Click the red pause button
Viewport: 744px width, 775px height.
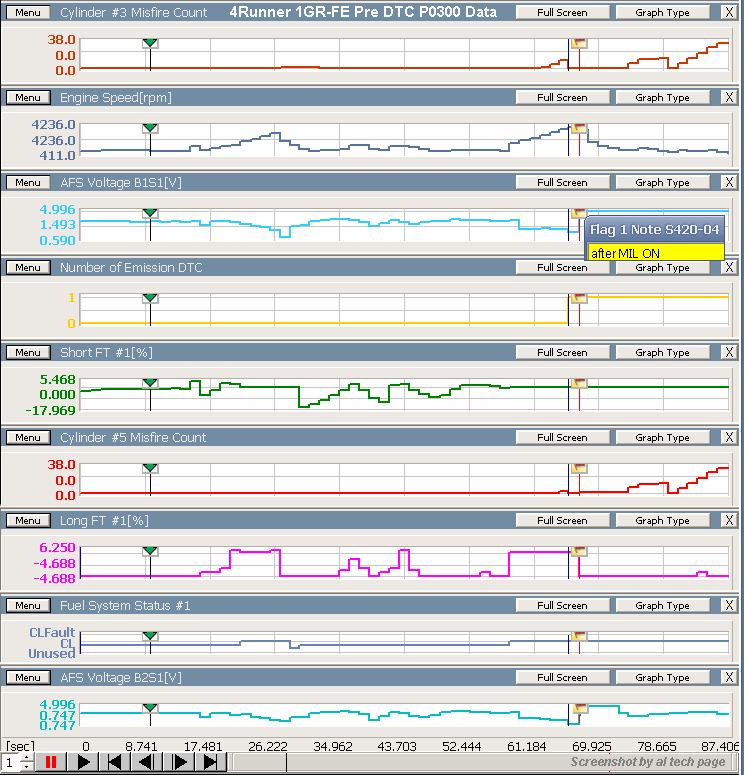click(x=50, y=763)
